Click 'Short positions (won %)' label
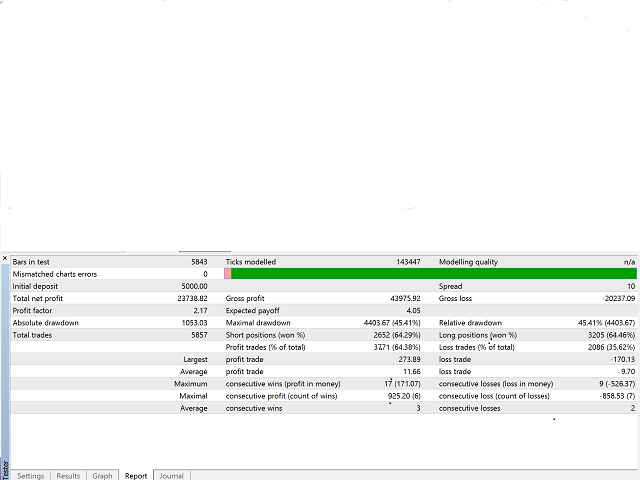 [265, 335]
